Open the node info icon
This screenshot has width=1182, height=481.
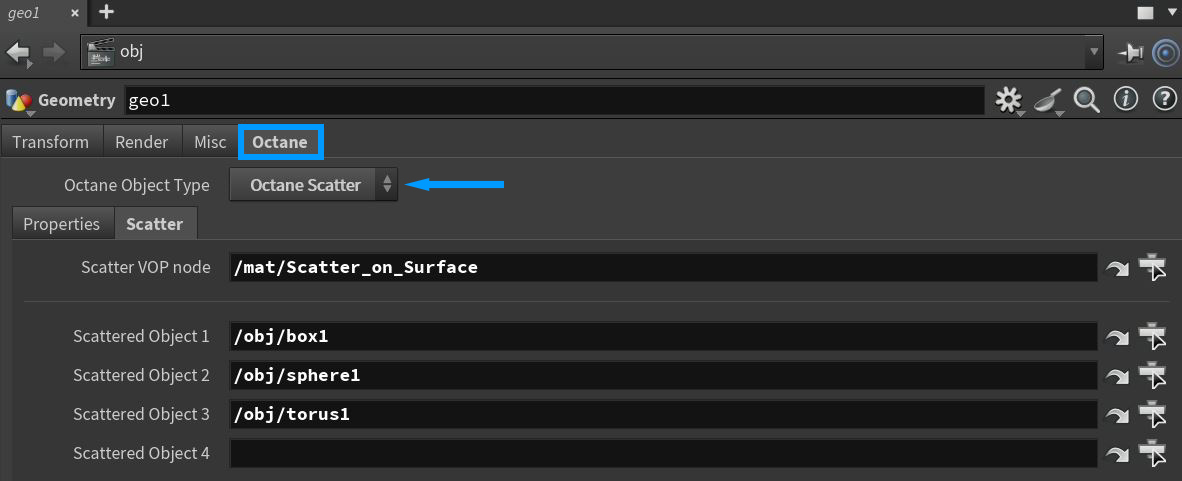pyautogui.click(x=1126, y=99)
